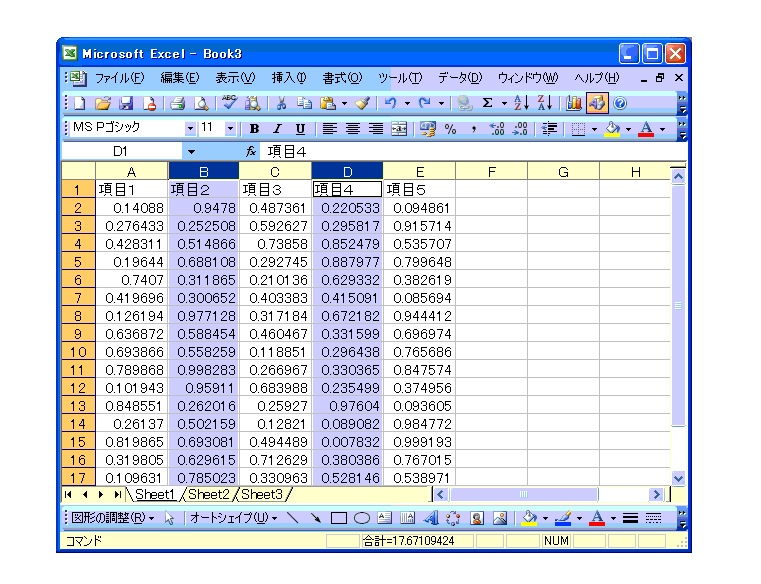Open the データ(D) menu

coord(460,78)
